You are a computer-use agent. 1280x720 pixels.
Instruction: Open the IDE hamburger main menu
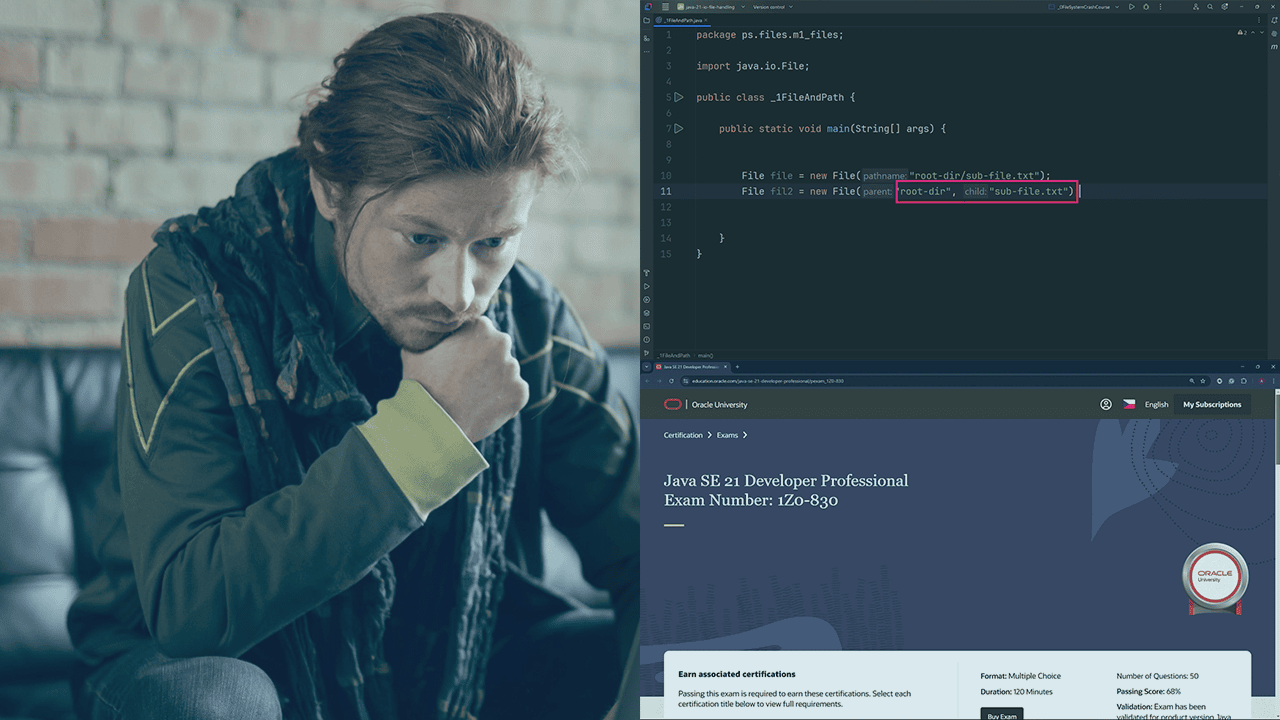click(665, 7)
